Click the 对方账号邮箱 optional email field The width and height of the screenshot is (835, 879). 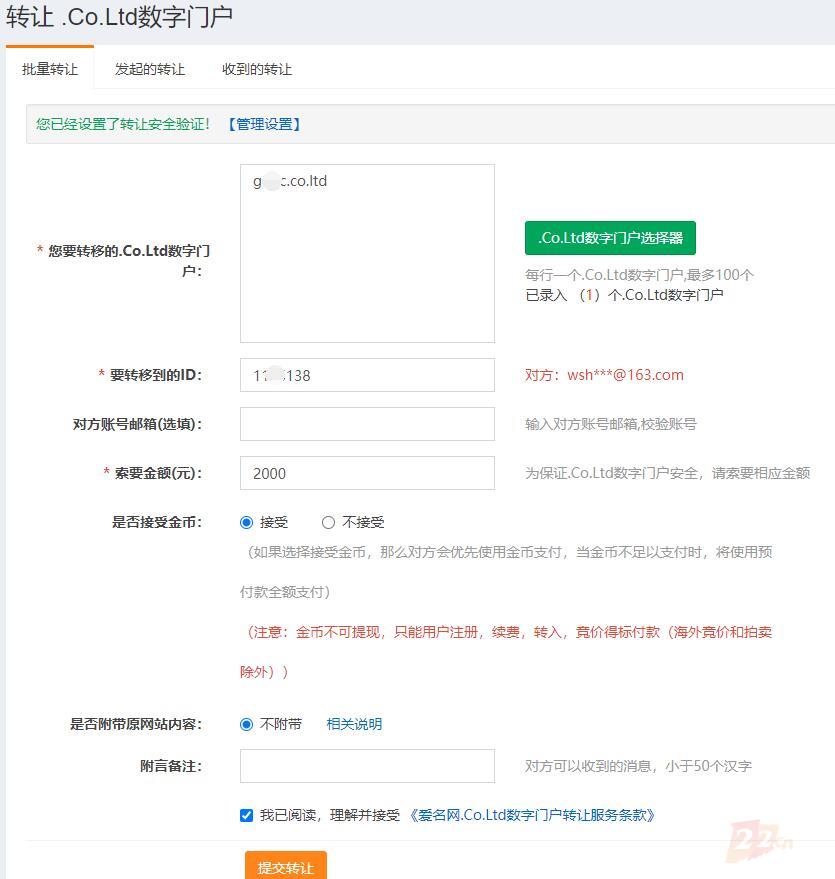coord(366,423)
